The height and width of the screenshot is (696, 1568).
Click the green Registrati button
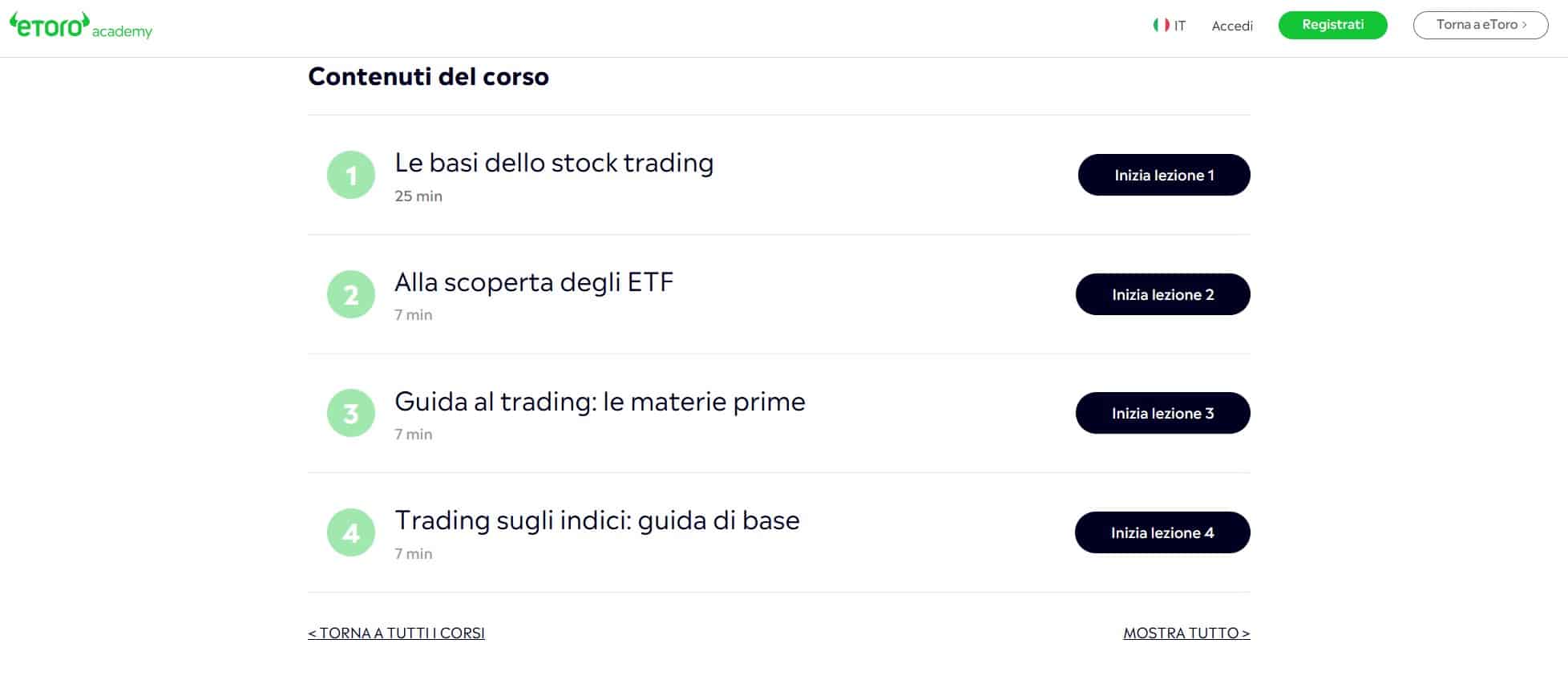click(x=1332, y=25)
